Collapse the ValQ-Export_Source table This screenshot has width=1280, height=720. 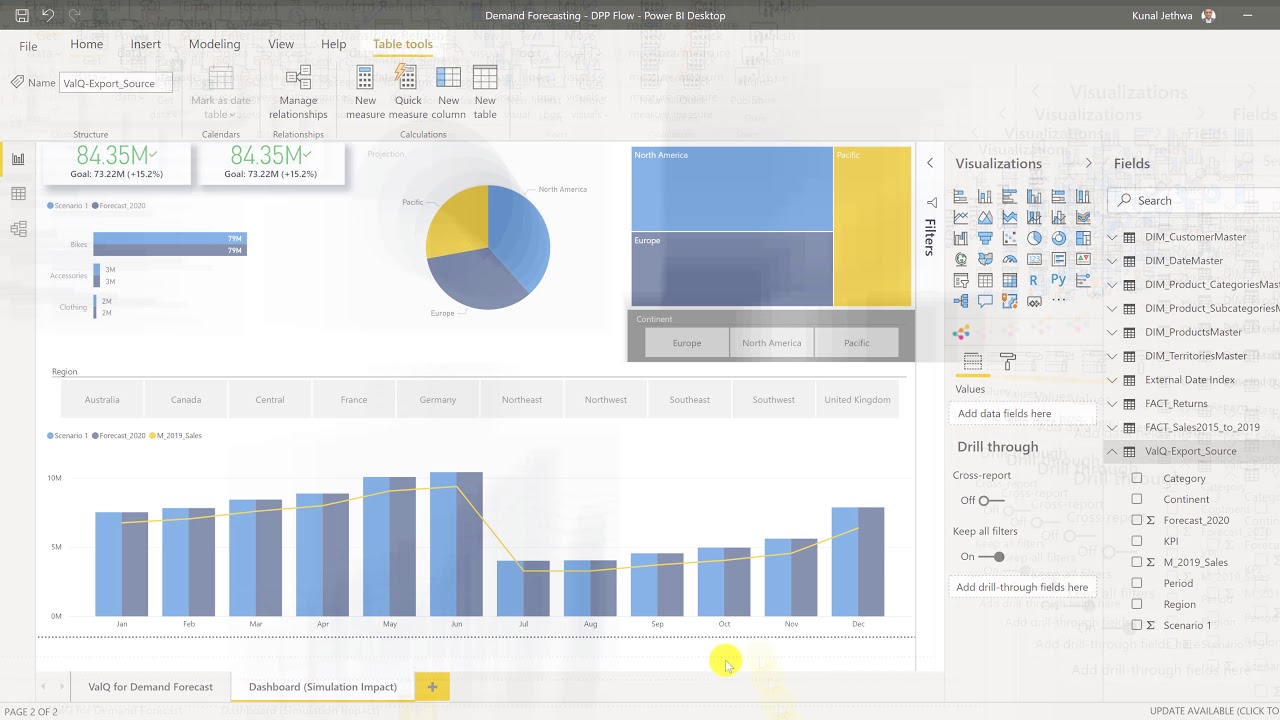coord(1112,451)
